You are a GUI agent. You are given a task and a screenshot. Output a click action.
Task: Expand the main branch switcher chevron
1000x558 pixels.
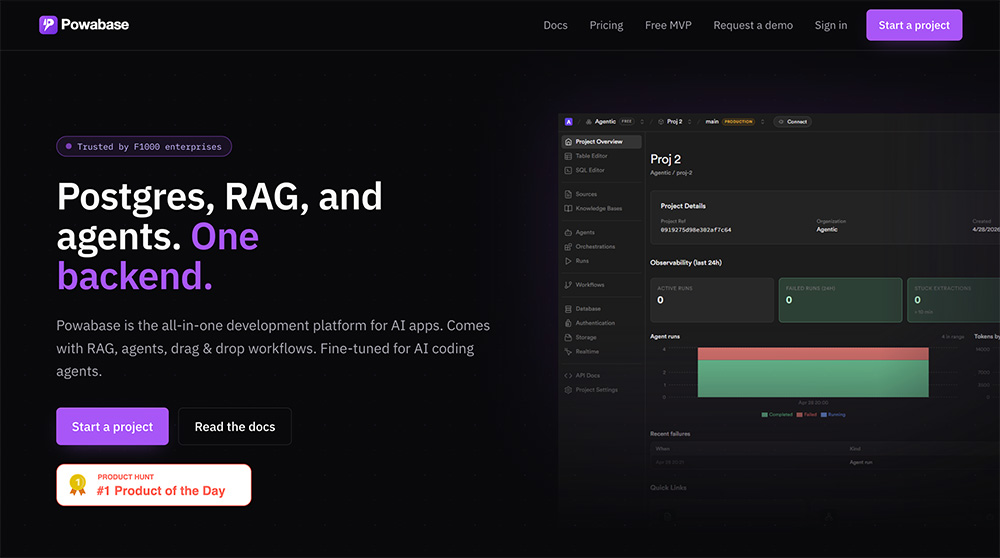pos(762,122)
